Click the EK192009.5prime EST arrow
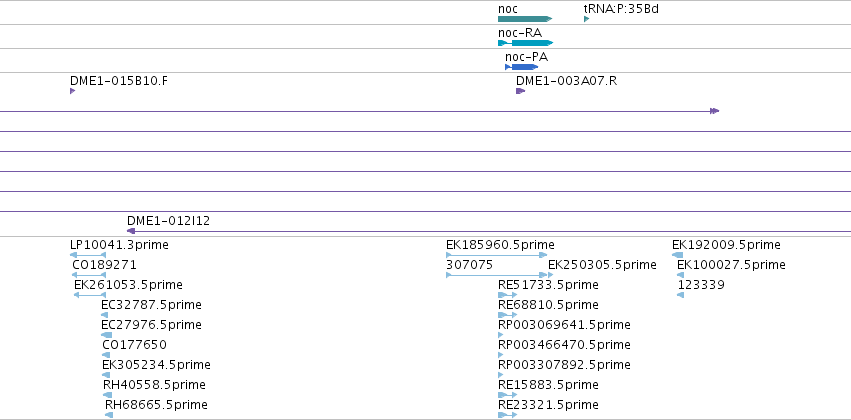 point(677,255)
